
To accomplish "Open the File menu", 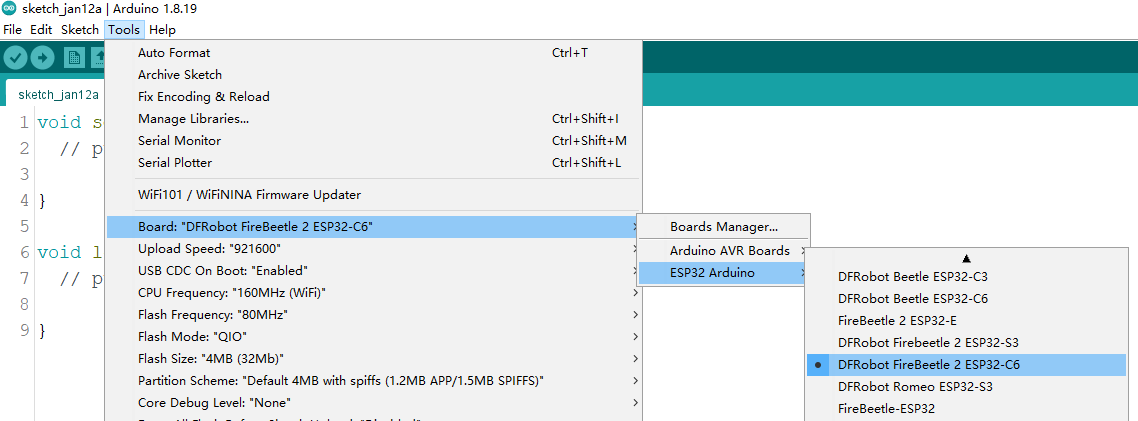I will click(13, 30).
